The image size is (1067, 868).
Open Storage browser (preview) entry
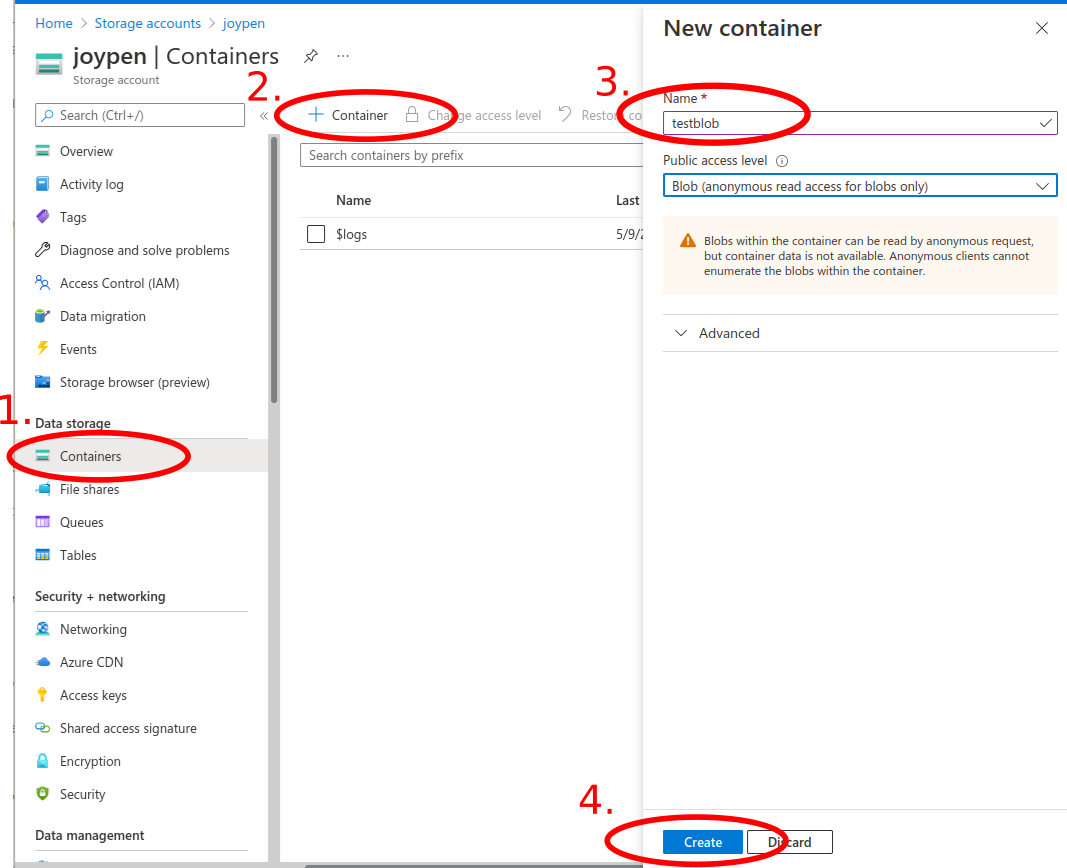[x=135, y=382]
